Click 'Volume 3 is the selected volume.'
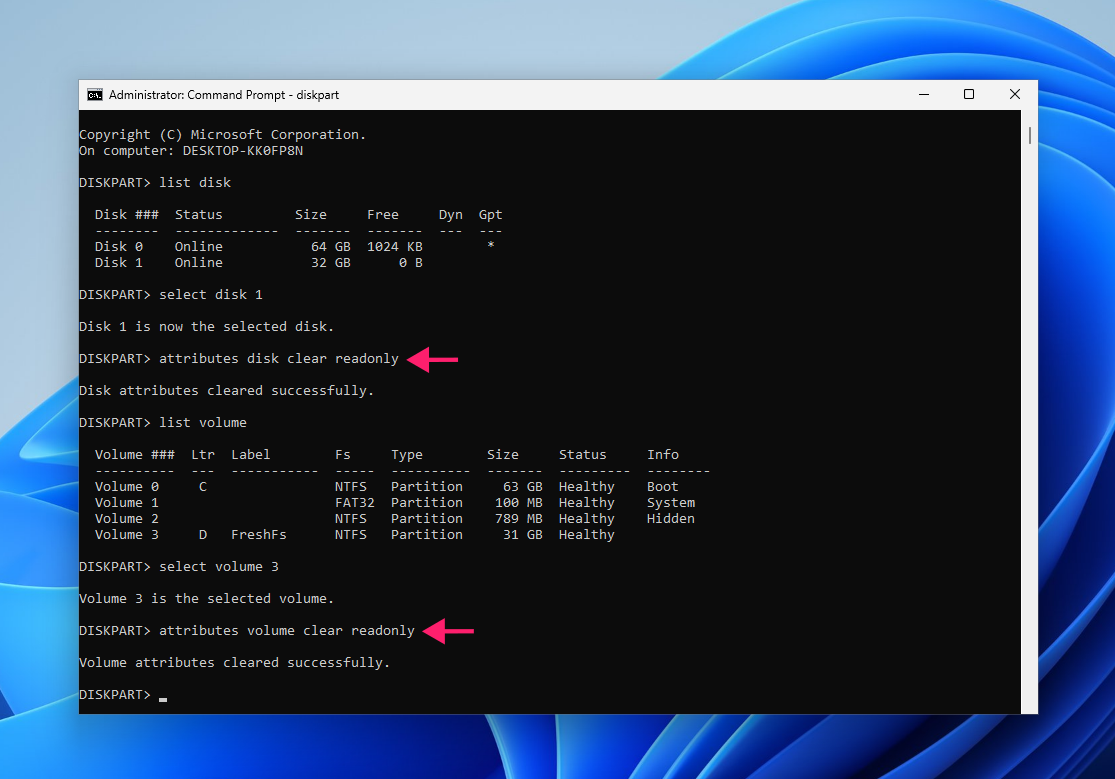 tap(206, 599)
